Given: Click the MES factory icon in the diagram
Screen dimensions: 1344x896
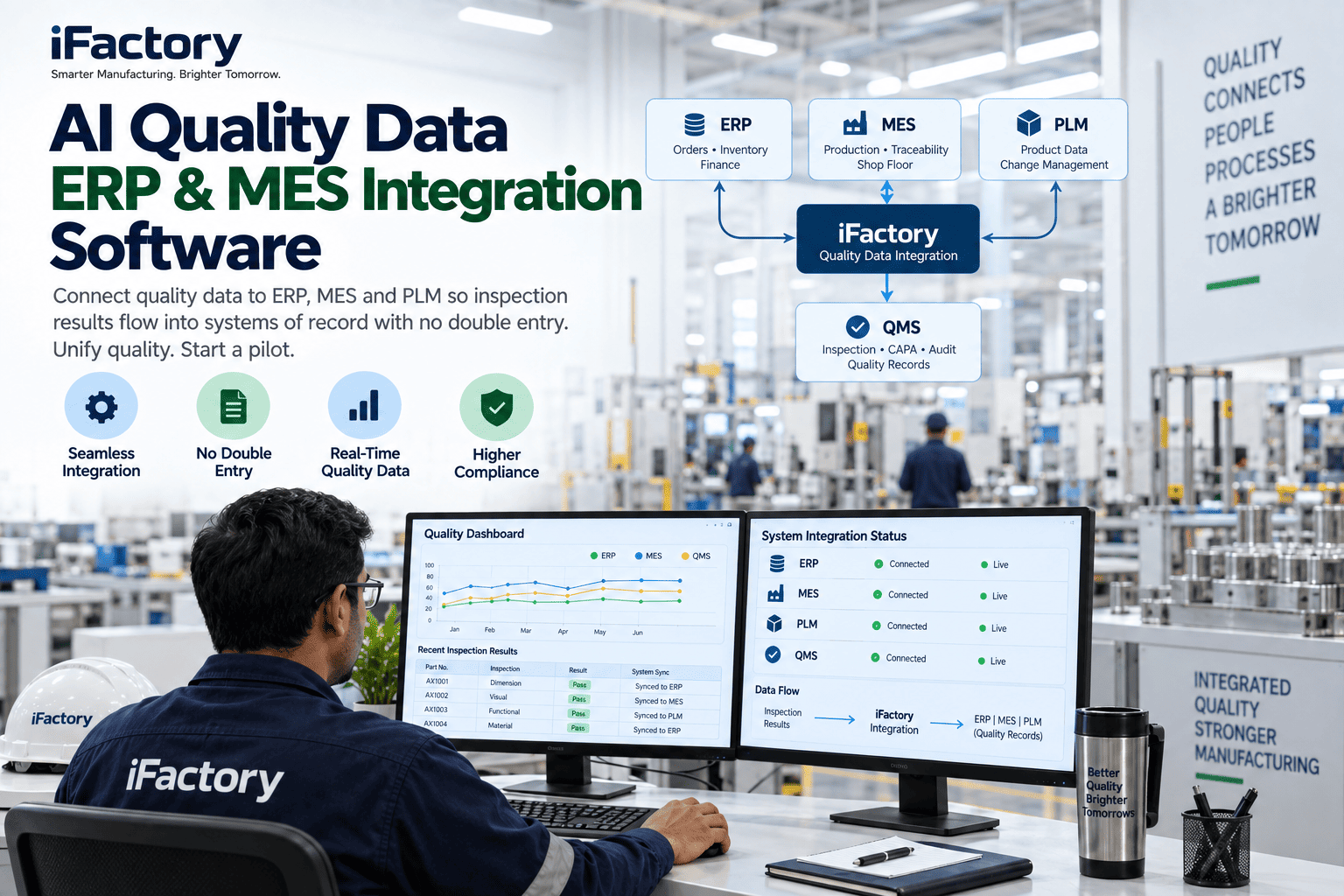Looking at the screenshot, I should point(855,123).
